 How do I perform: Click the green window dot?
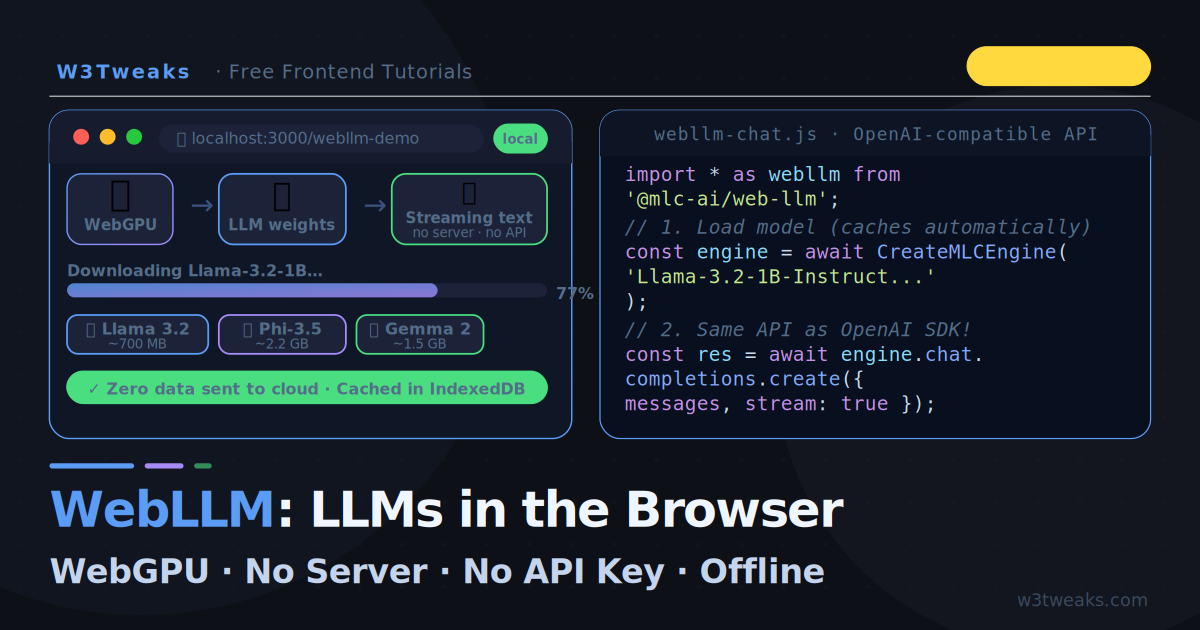tap(134, 138)
